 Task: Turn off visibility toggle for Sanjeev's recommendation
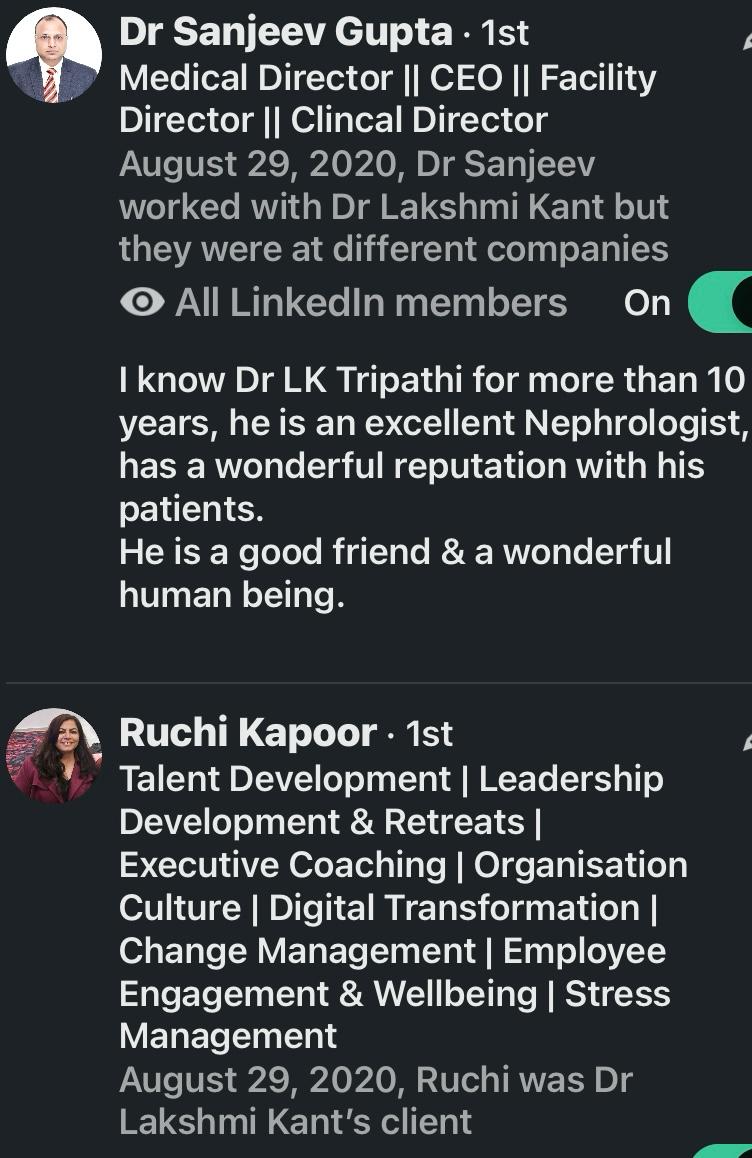click(x=722, y=303)
